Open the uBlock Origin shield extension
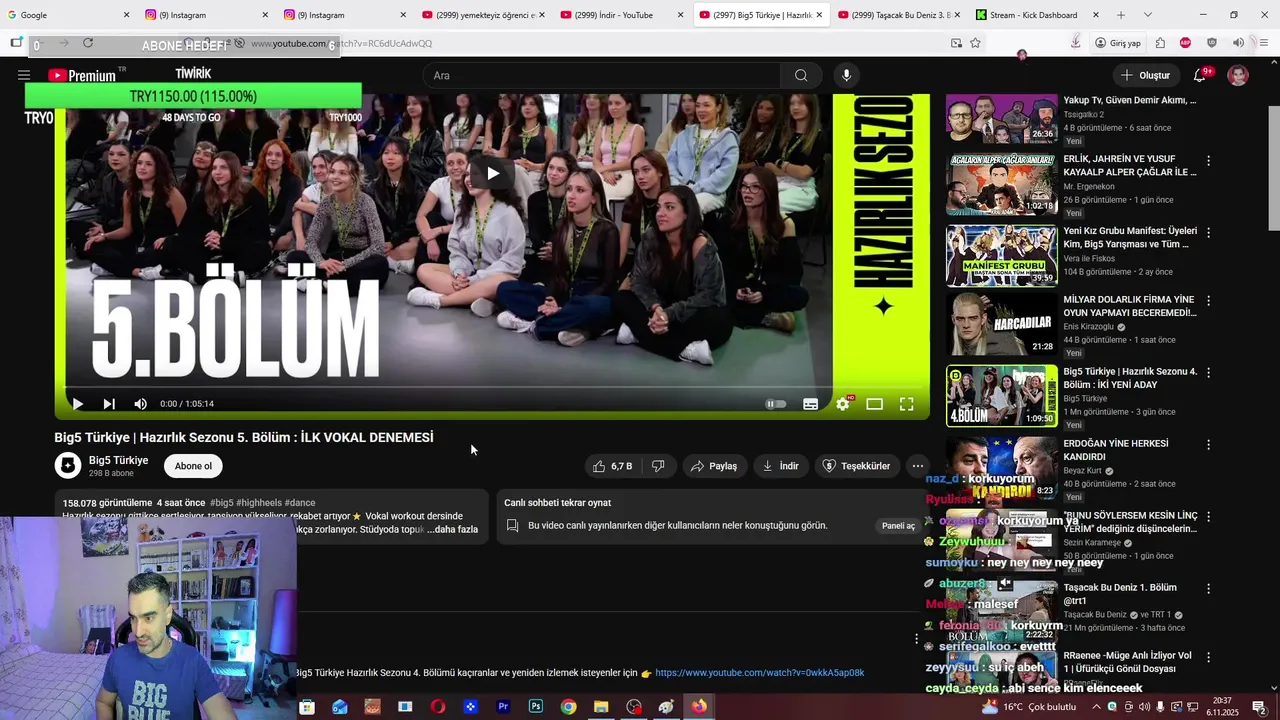1280x720 pixels. pos(1212,43)
